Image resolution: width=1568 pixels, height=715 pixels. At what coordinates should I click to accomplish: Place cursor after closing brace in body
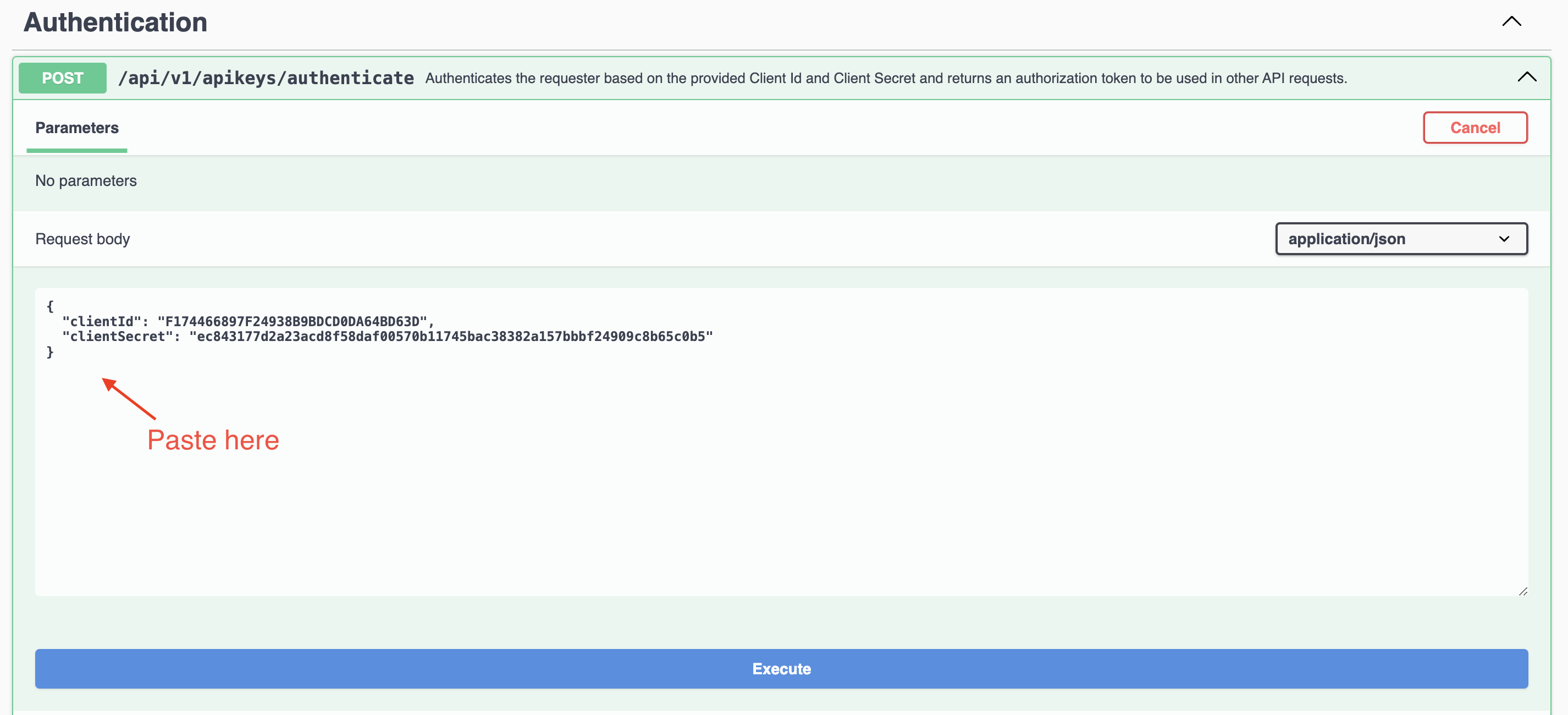click(55, 352)
